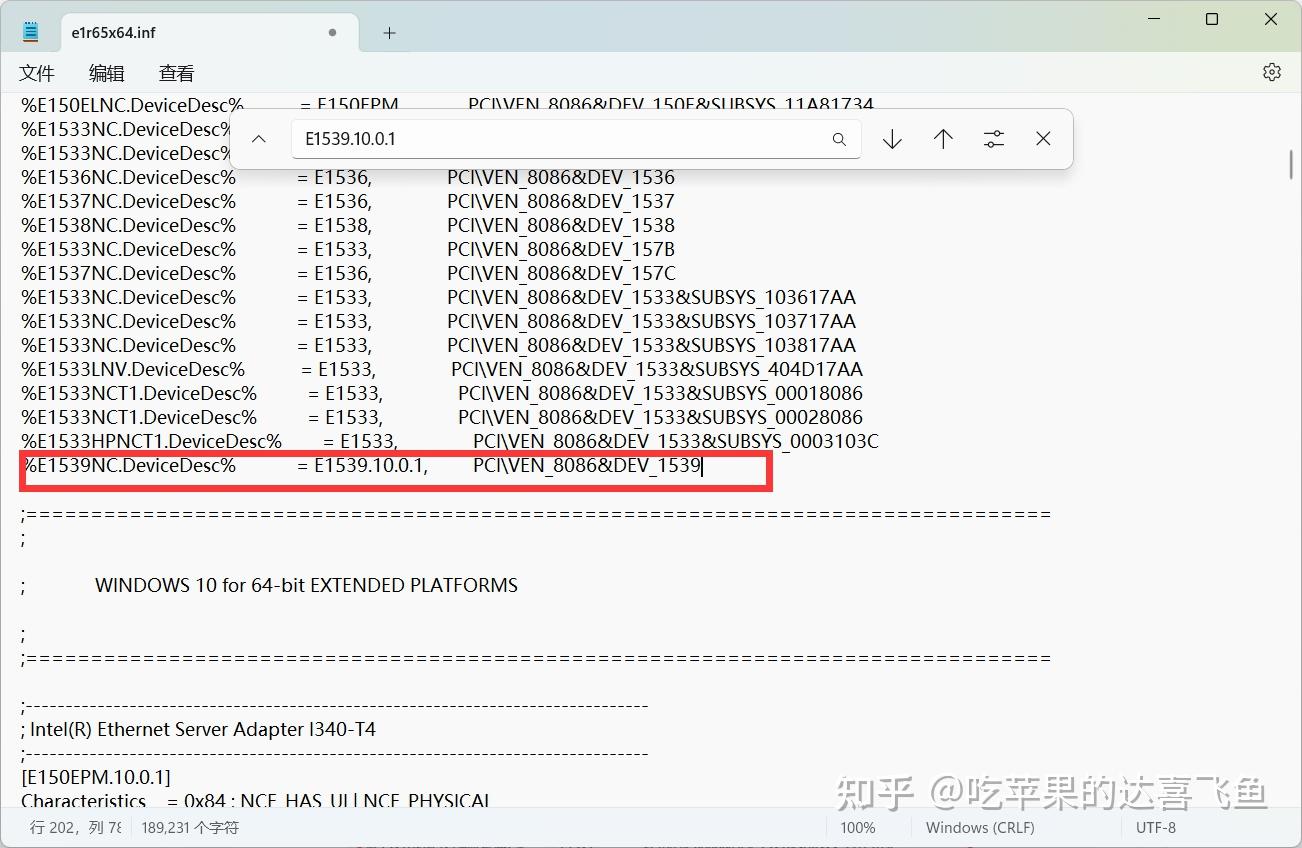Screen dimensions: 1302x848
Task: Open Notepad settings with the gear icon
Action: (1271, 71)
